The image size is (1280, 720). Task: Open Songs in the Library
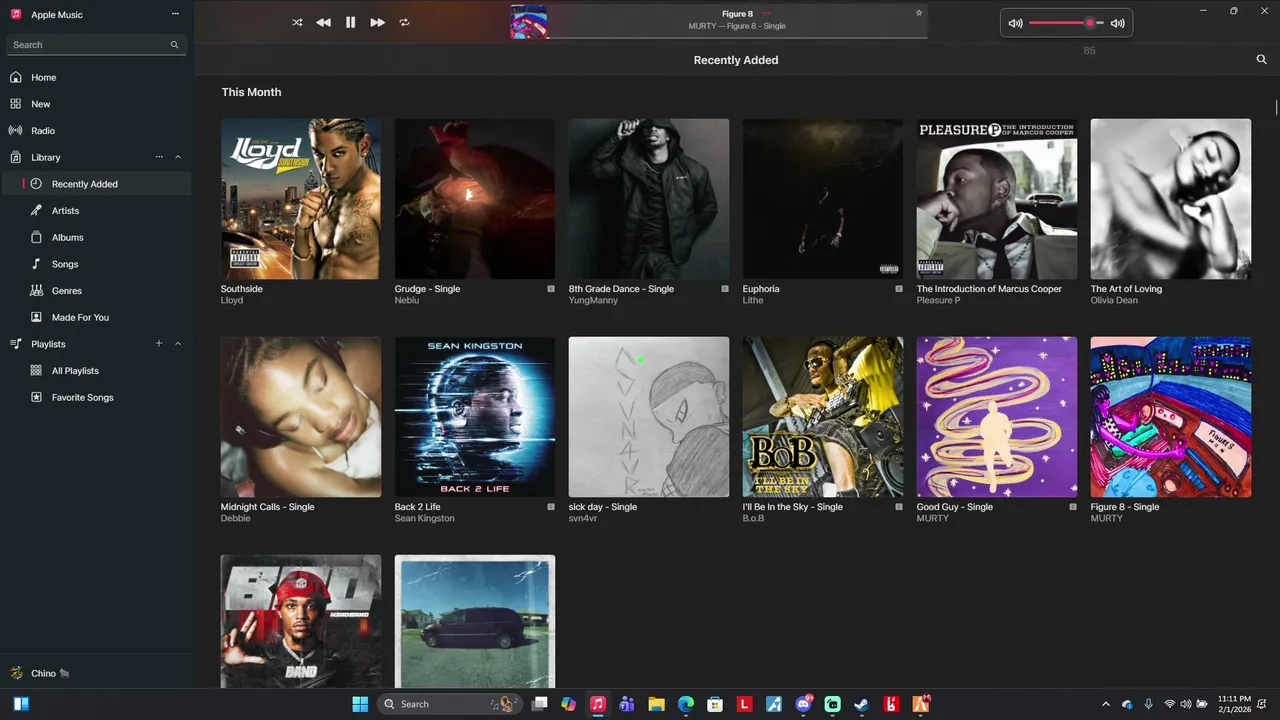click(x=96, y=264)
